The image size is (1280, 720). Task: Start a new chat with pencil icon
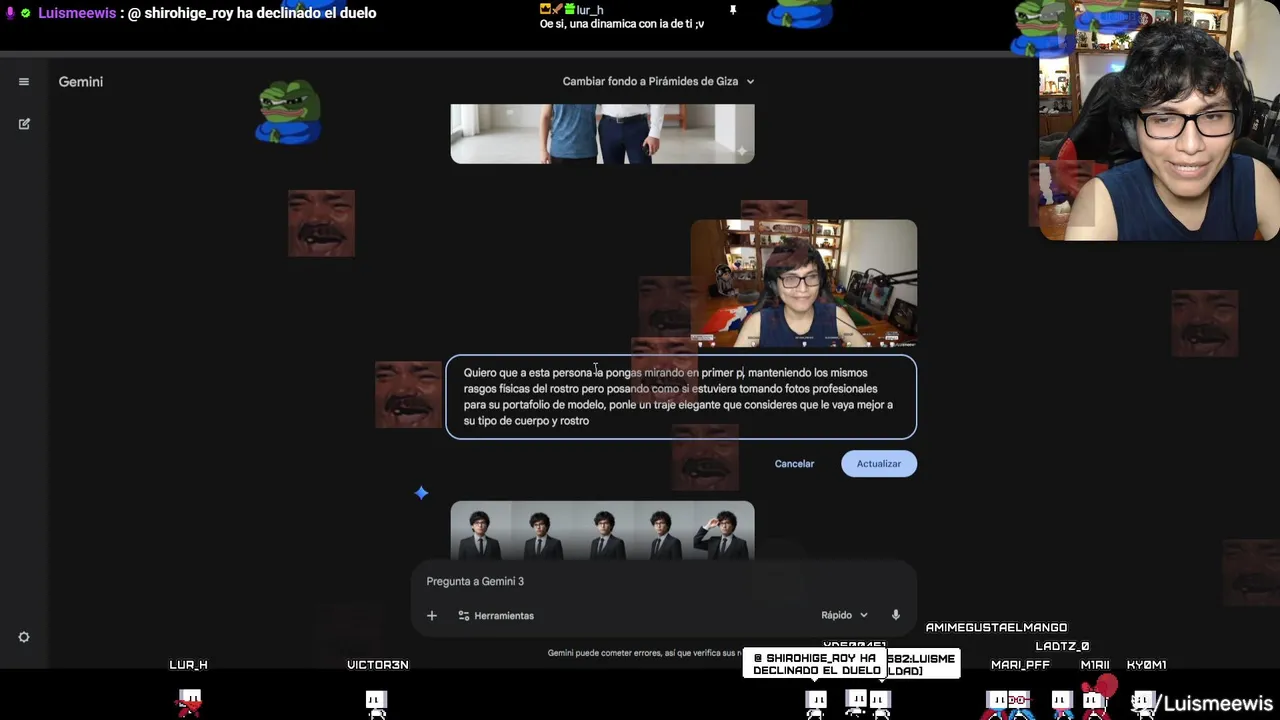(24, 124)
